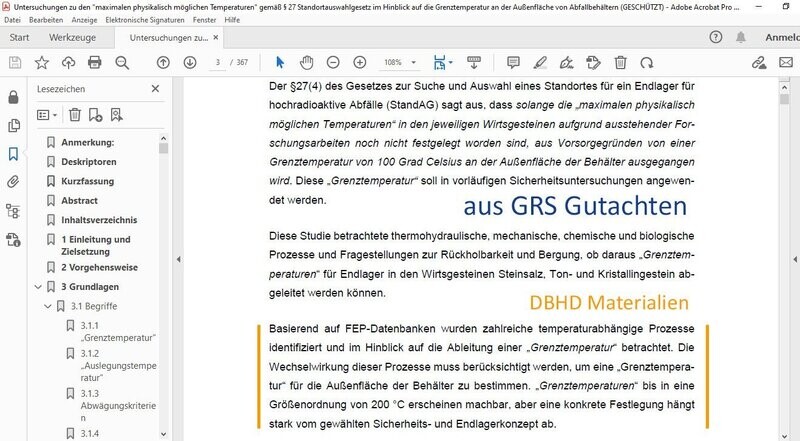Click the page number input field
Viewport: 800px width, 441px height.
click(218, 62)
